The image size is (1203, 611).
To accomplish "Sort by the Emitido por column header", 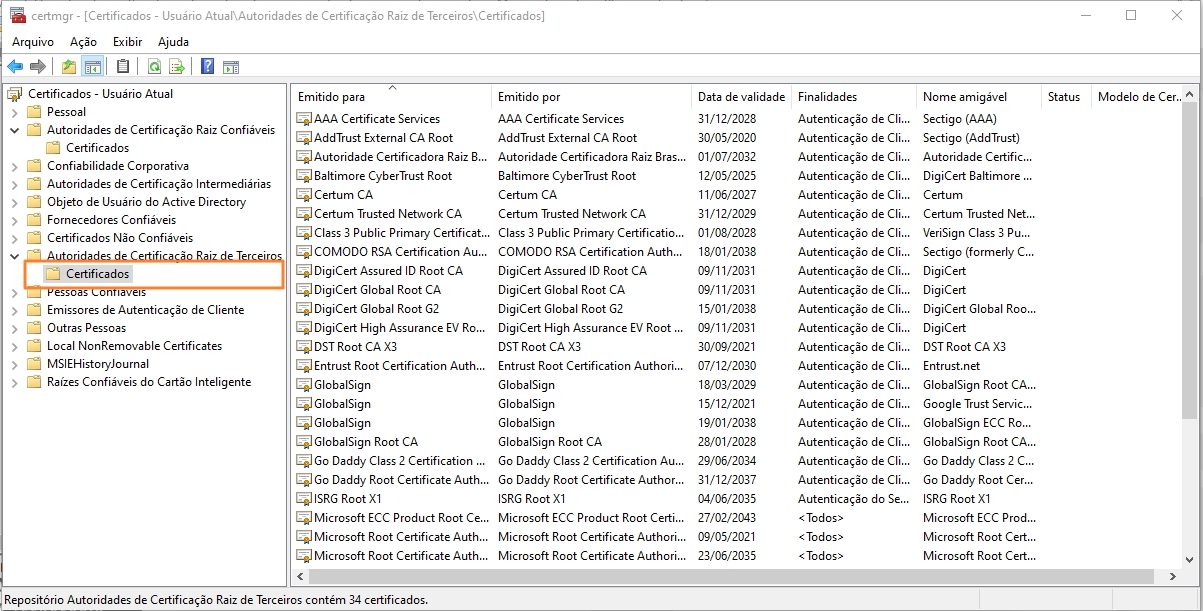I will point(591,97).
